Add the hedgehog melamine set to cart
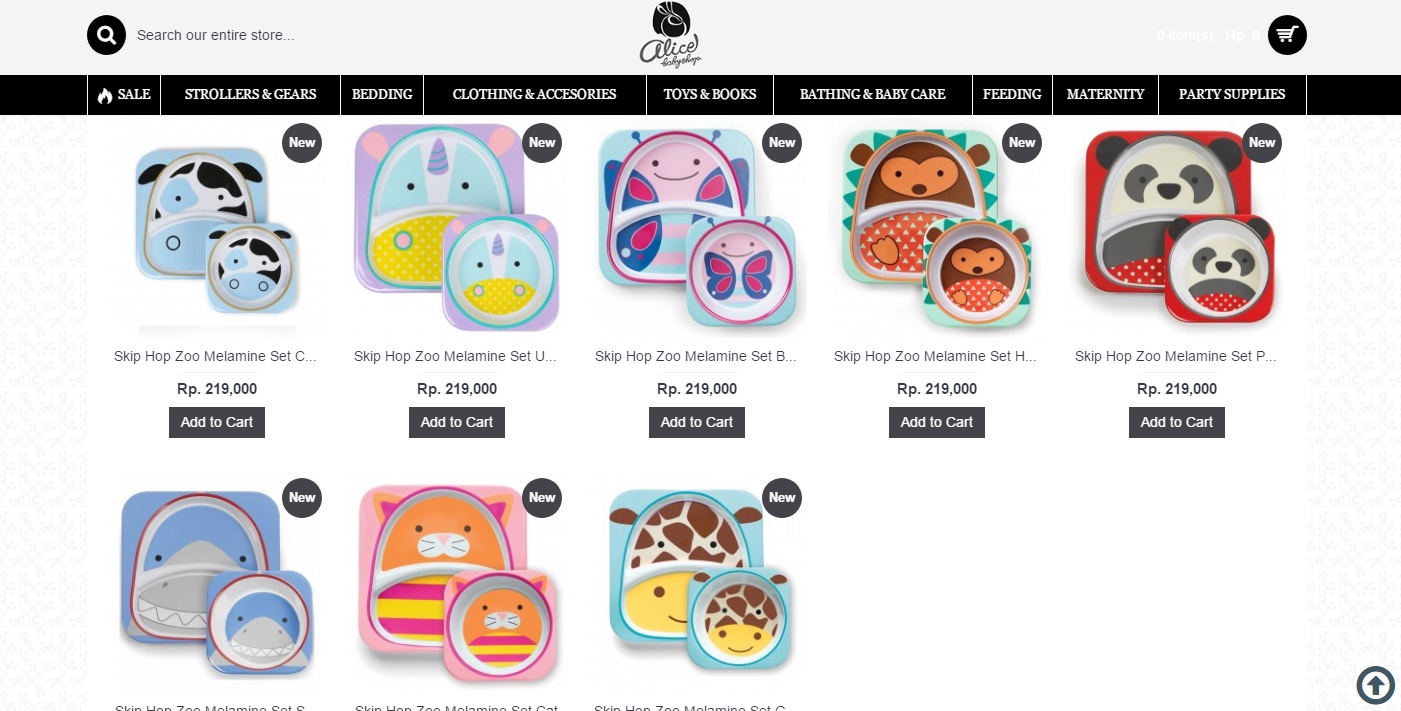This screenshot has height=711, width=1401. [937, 422]
